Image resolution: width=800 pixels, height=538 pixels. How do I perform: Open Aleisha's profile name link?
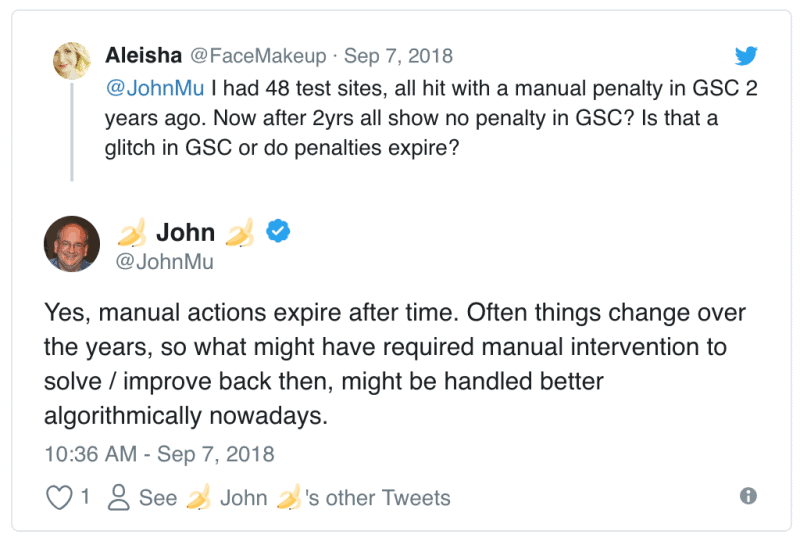click(x=143, y=56)
